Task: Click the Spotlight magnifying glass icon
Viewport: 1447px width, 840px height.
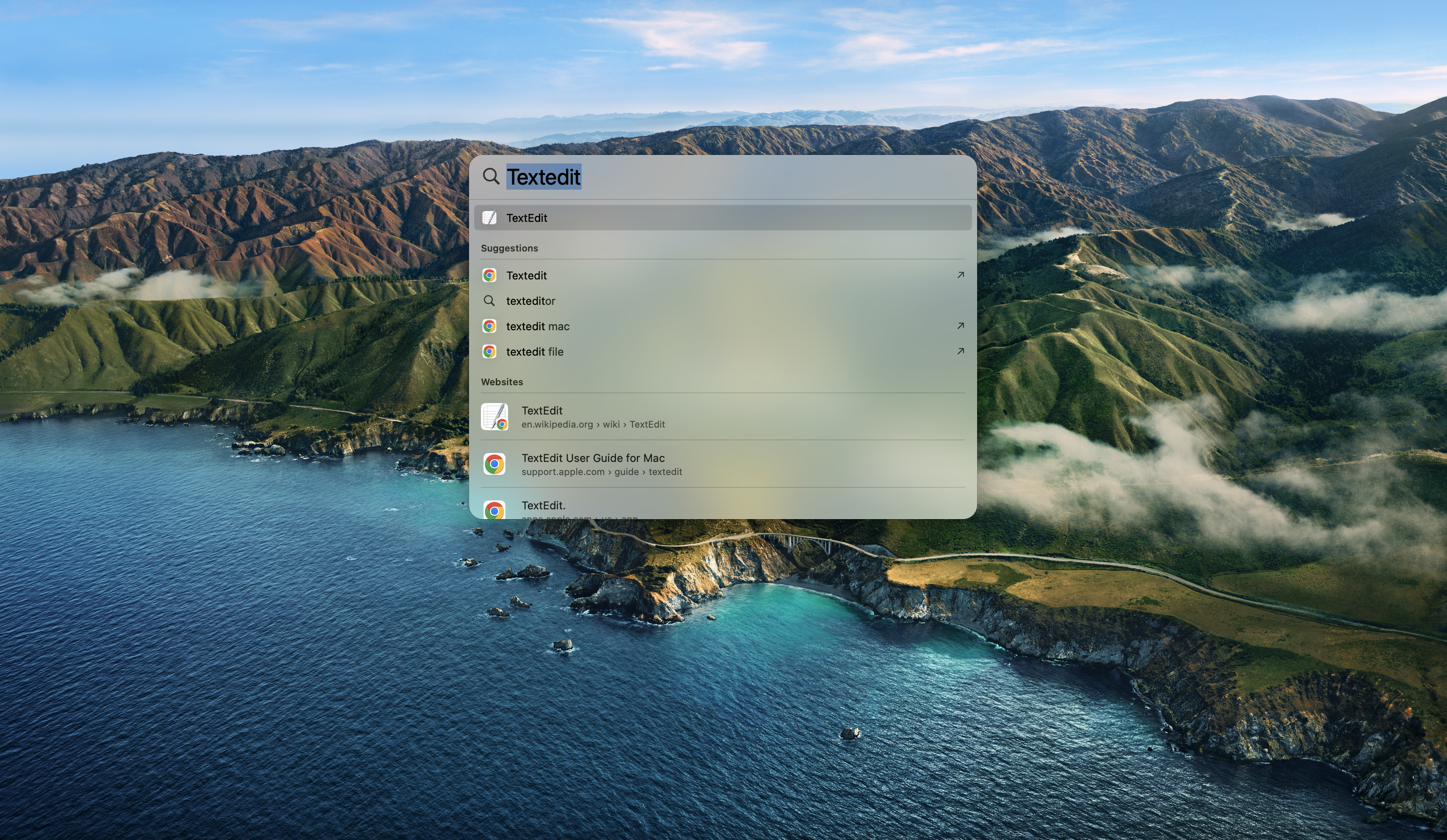Action: (x=491, y=176)
